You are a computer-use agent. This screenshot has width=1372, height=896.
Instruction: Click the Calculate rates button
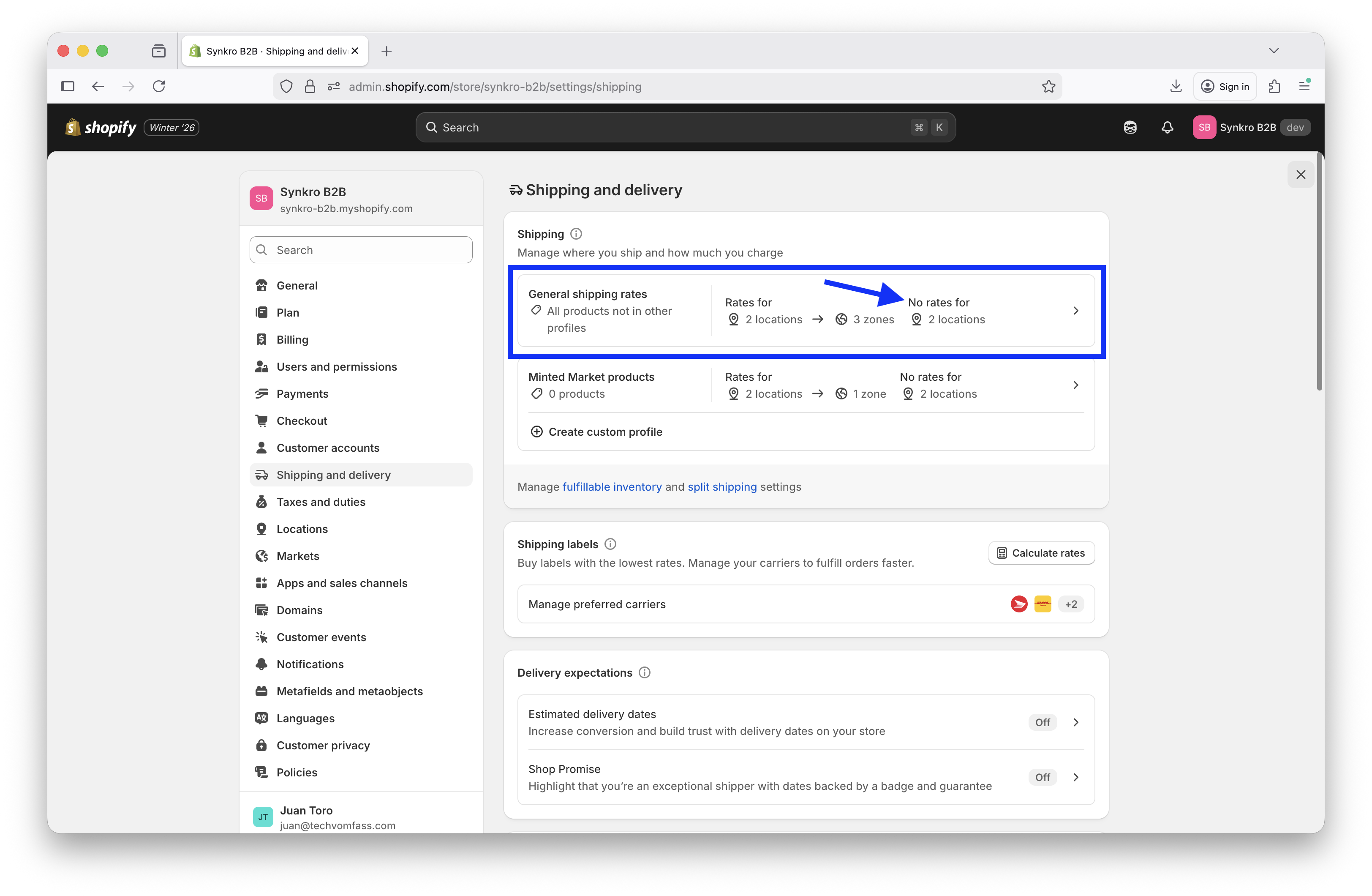1041,553
